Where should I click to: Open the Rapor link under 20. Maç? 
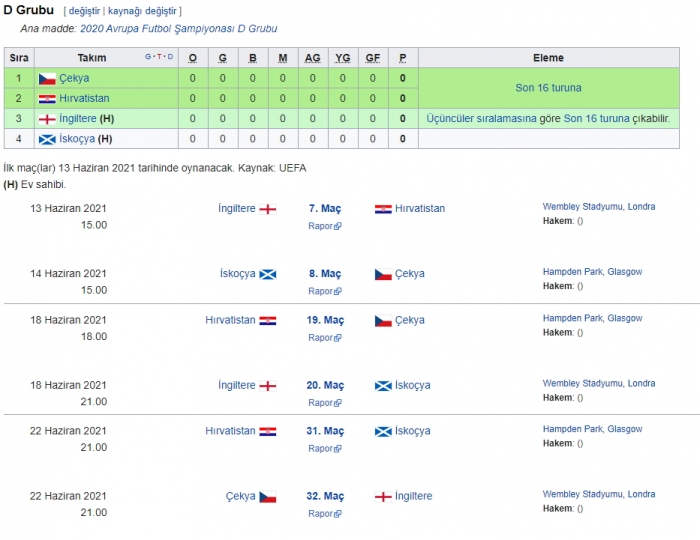pyautogui.click(x=321, y=403)
